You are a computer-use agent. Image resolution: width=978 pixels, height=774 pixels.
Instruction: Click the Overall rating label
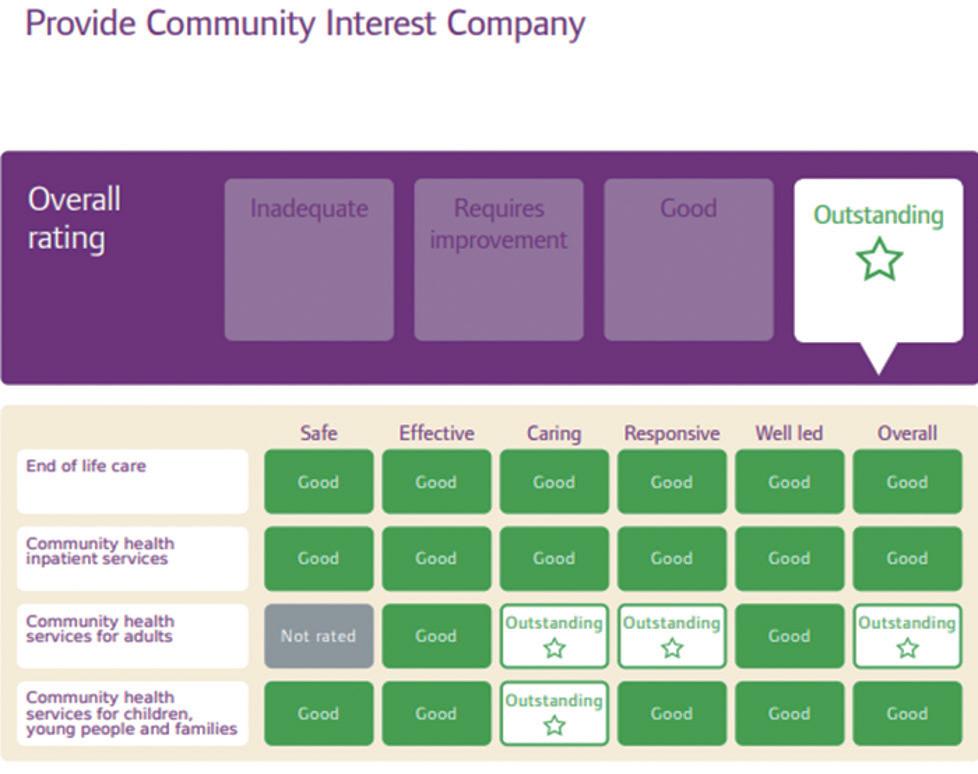point(74,219)
